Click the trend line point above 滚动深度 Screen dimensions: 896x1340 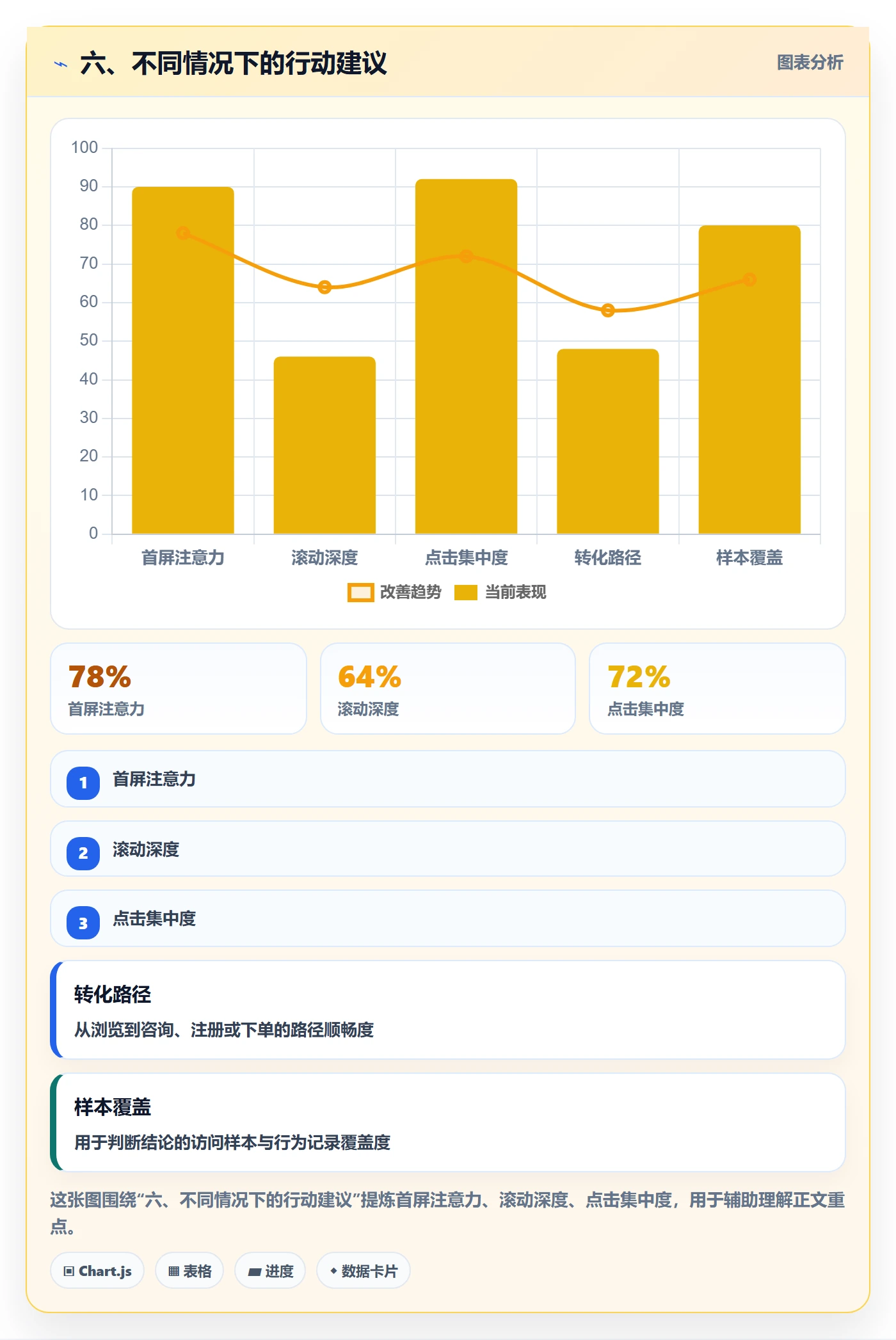pos(324,287)
